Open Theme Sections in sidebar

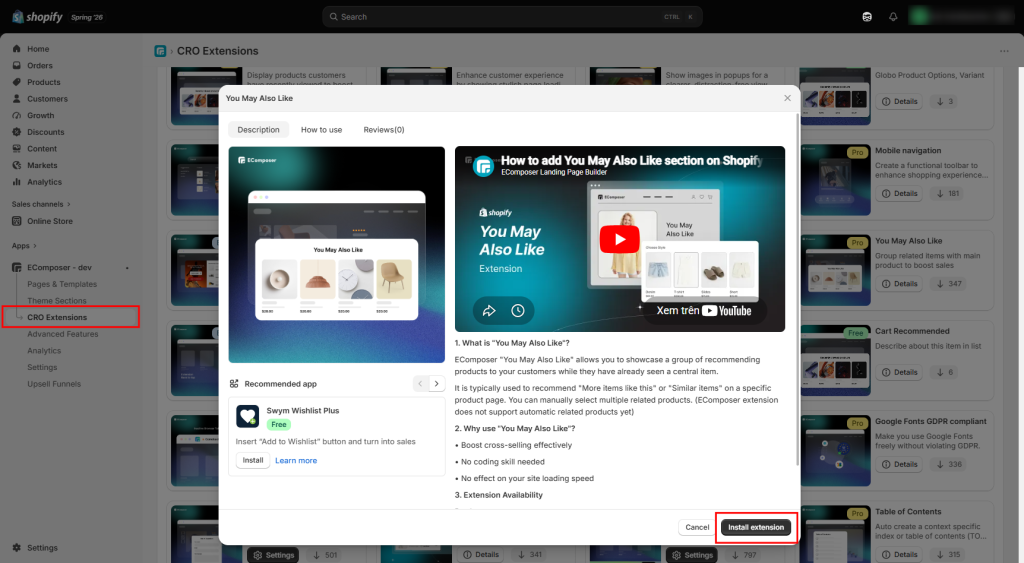57,301
